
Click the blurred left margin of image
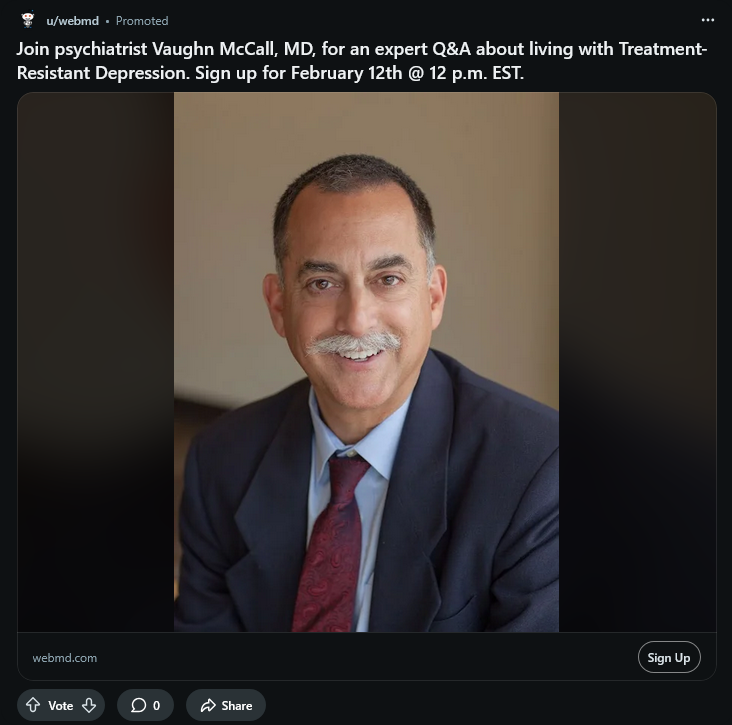click(x=95, y=360)
